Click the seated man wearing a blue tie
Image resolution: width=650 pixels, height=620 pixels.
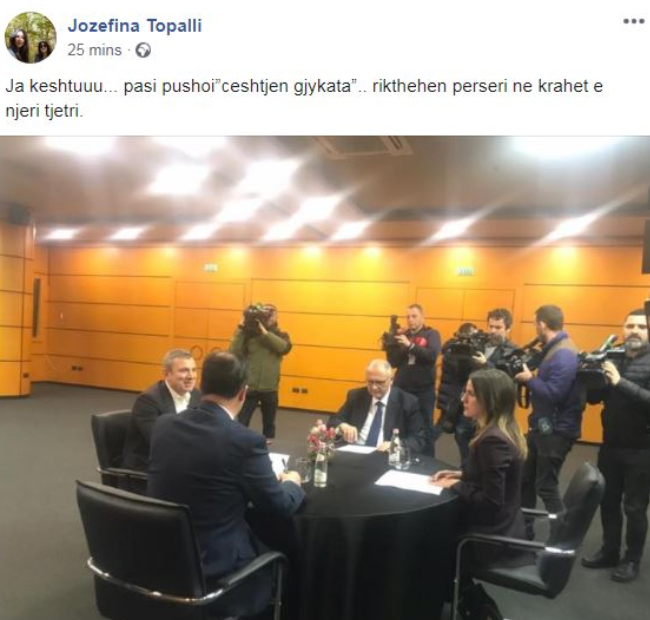pos(377,406)
